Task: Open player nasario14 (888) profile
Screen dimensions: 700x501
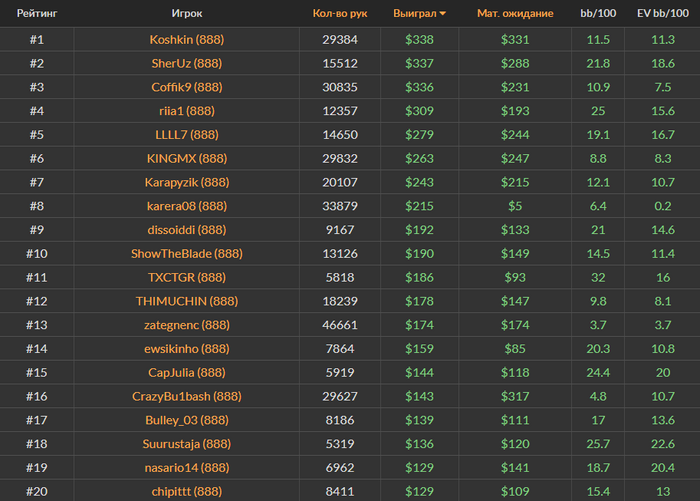Action: [x=187, y=468]
